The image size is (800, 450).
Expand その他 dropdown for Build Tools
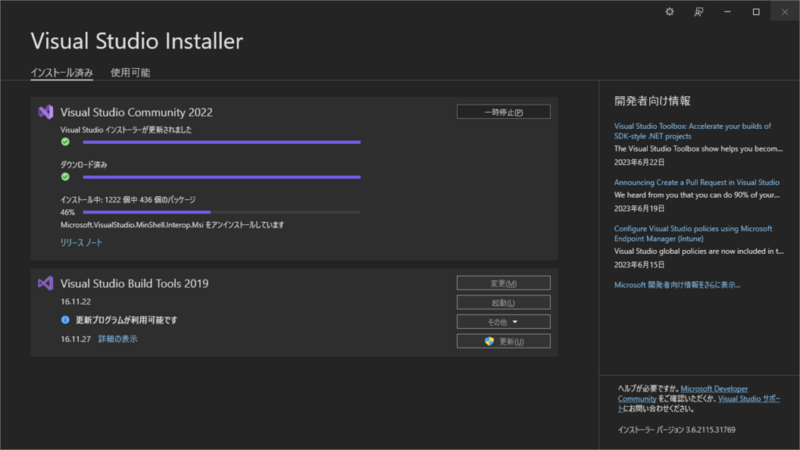504,322
